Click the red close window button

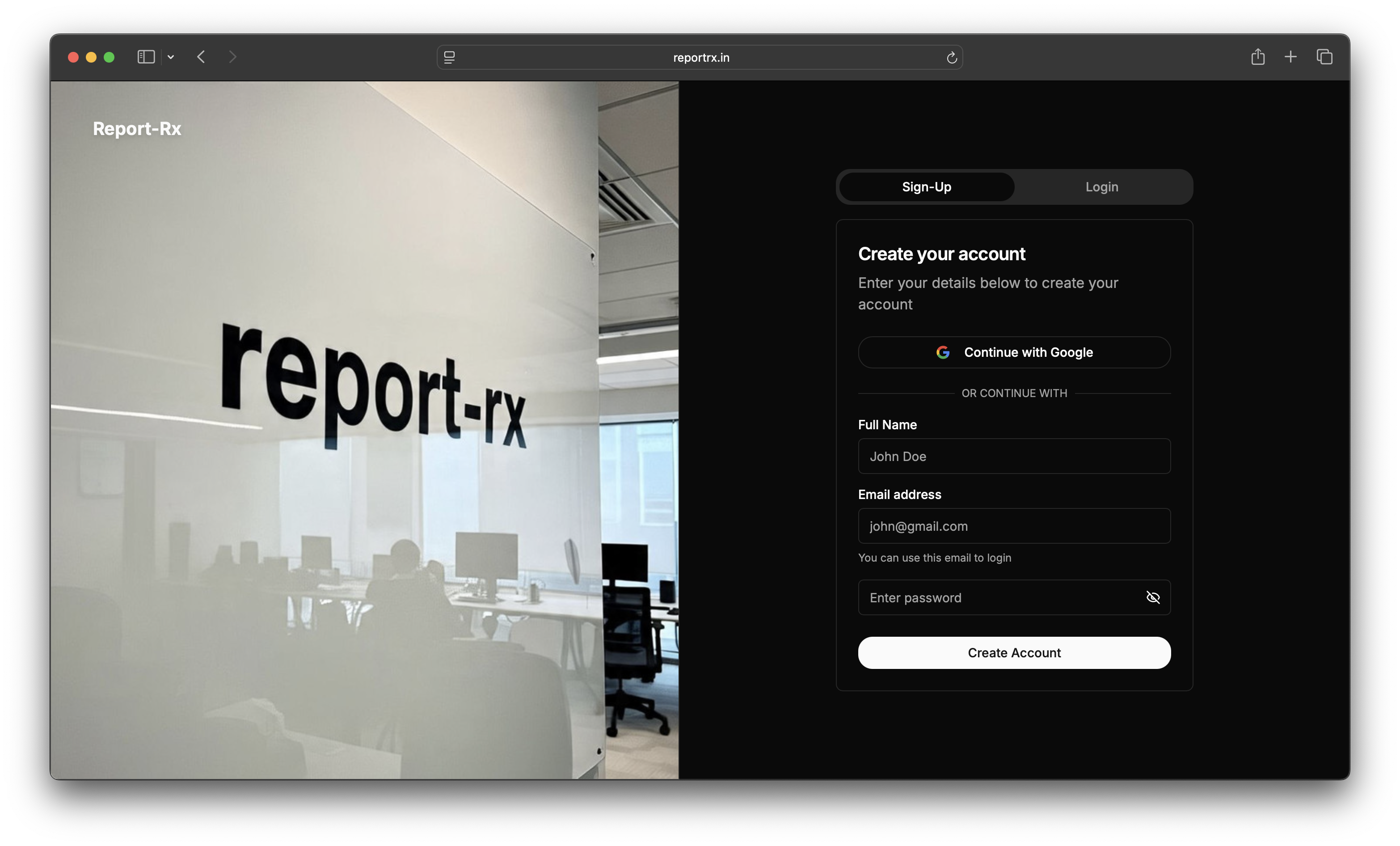(73, 57)
